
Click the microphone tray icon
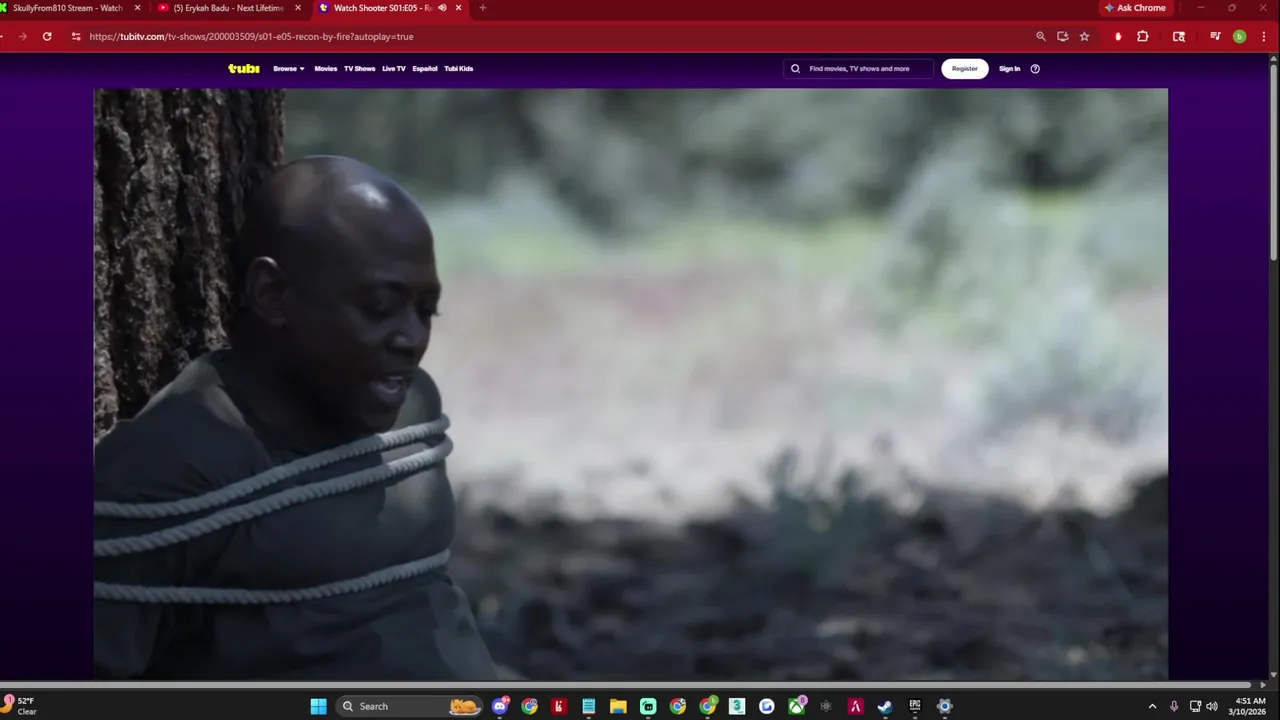click(1174, 706)
